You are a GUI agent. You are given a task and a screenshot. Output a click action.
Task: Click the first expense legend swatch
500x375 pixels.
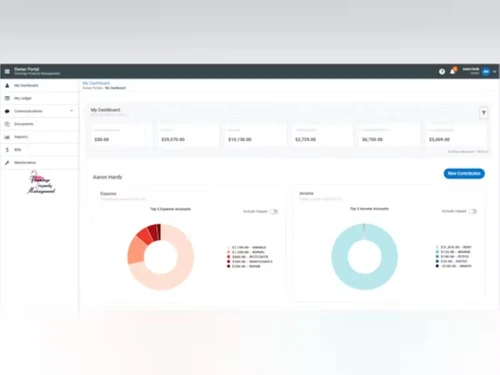(x=229, y=247)
